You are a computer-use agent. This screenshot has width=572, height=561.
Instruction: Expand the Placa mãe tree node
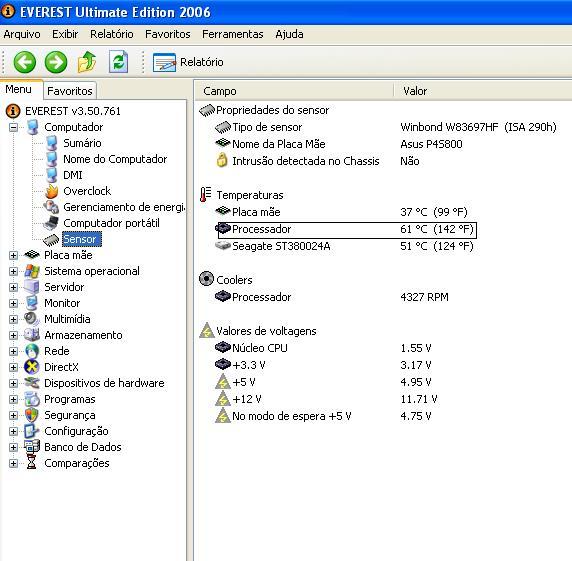(x=13, y=255)
